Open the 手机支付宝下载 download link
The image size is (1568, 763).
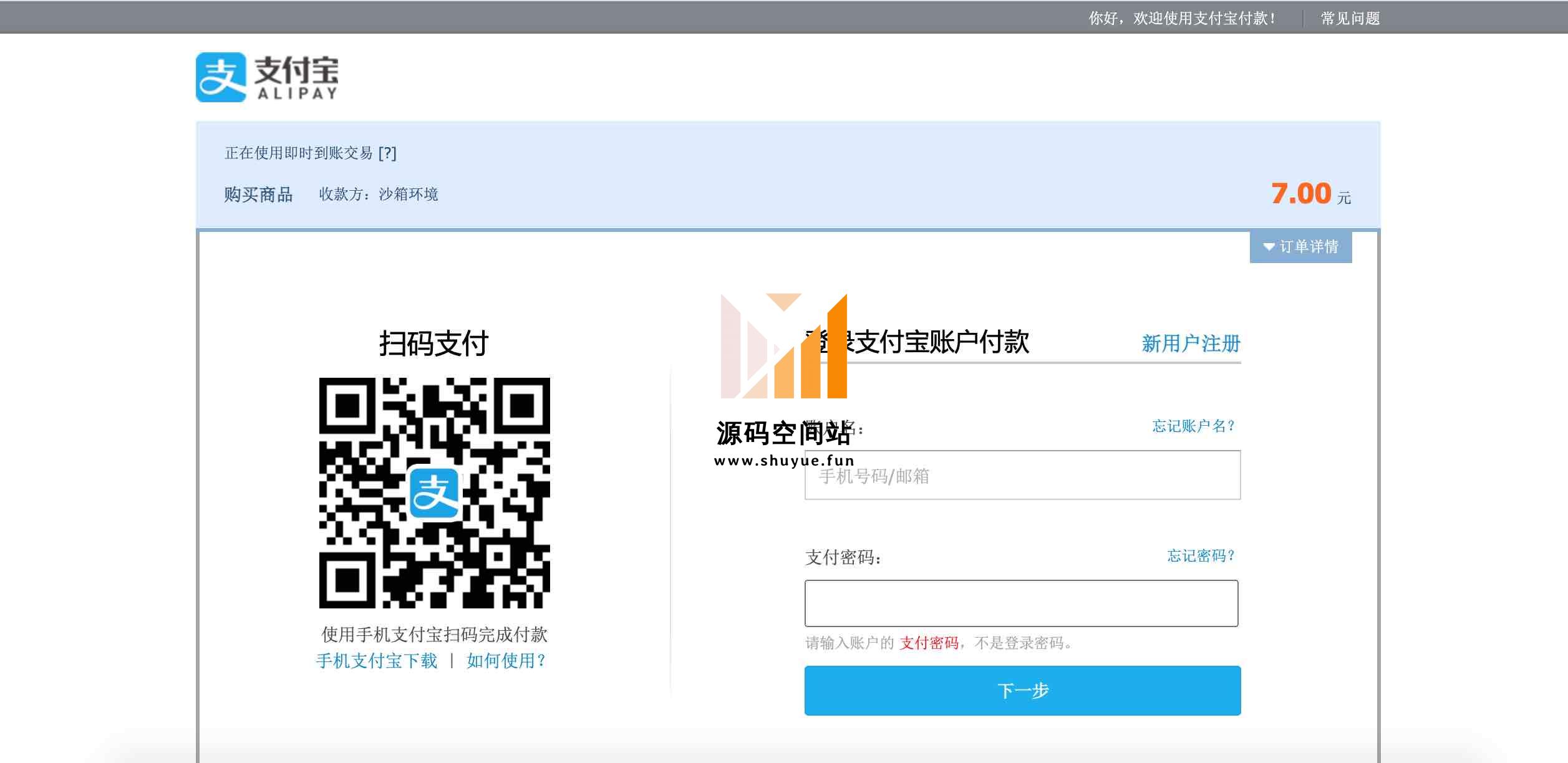click(377, 661)
